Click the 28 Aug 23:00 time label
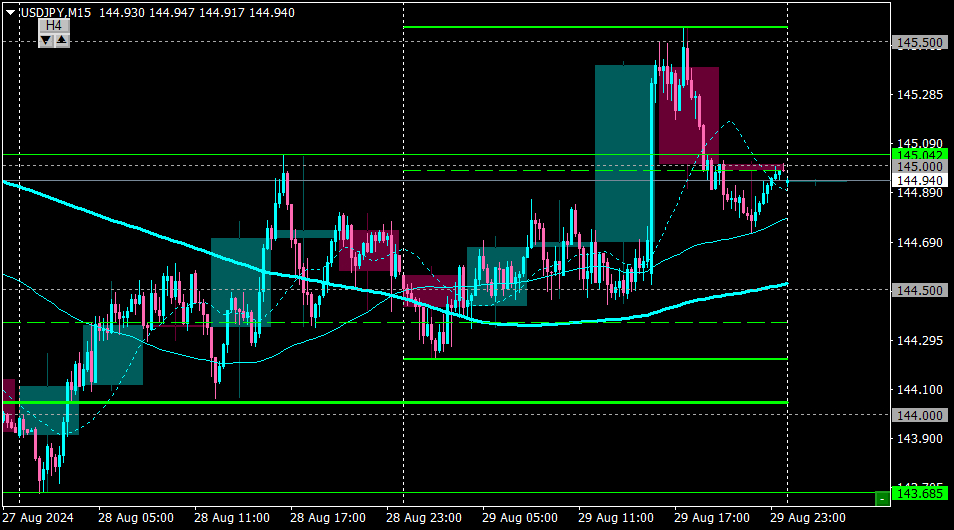 (x=423, y=518)
